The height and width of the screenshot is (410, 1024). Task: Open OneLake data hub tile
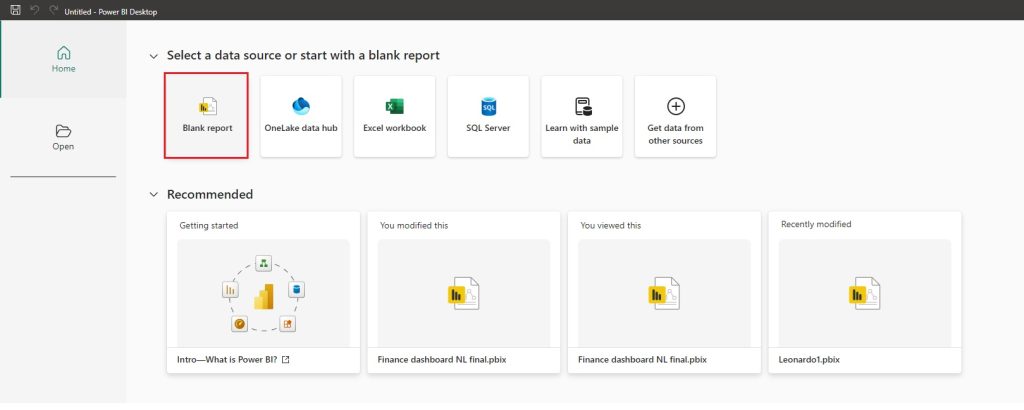(x=301, y=116)
